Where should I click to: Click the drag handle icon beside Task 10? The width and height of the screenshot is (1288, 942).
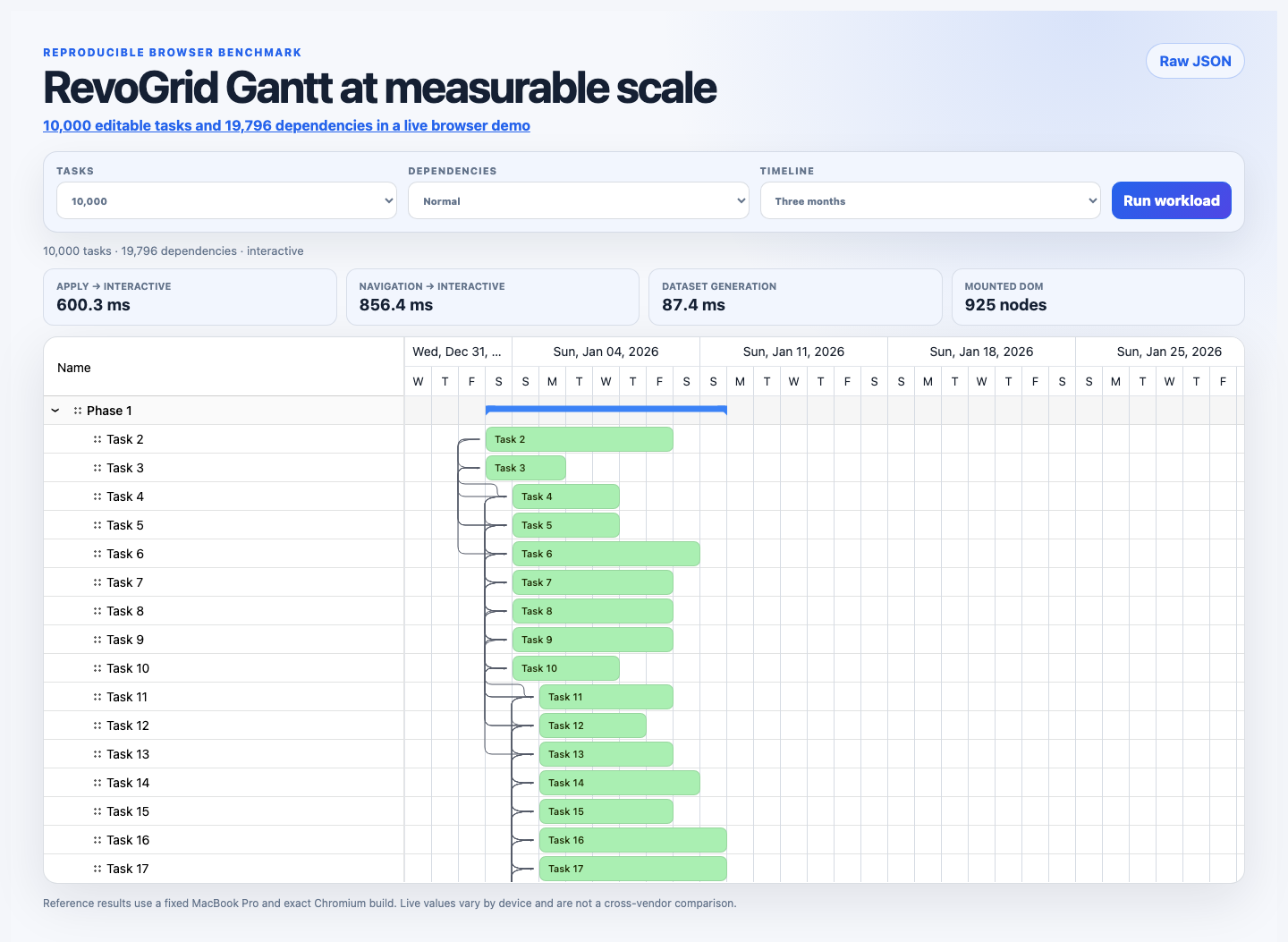pyautogui.click(x=97, y=668)
